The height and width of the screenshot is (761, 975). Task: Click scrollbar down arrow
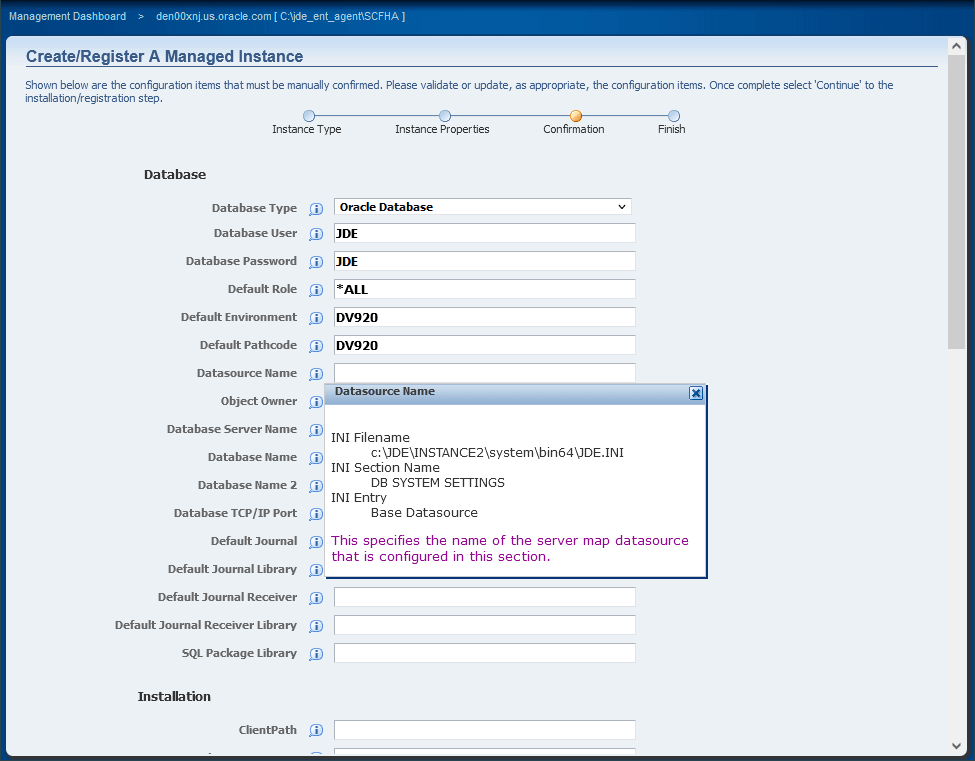coord(956,746)
